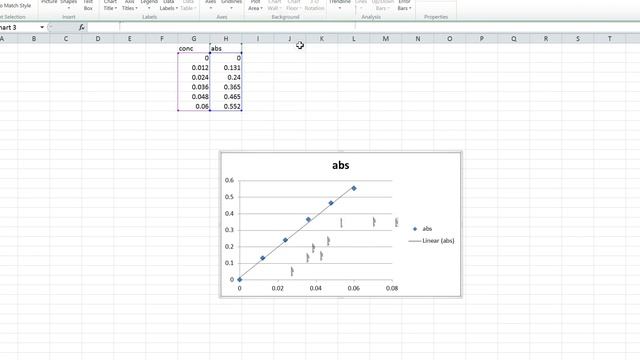Click the data point near 0.036 concentration
This screenshot has width=640, height=360.
click(308, 220)
